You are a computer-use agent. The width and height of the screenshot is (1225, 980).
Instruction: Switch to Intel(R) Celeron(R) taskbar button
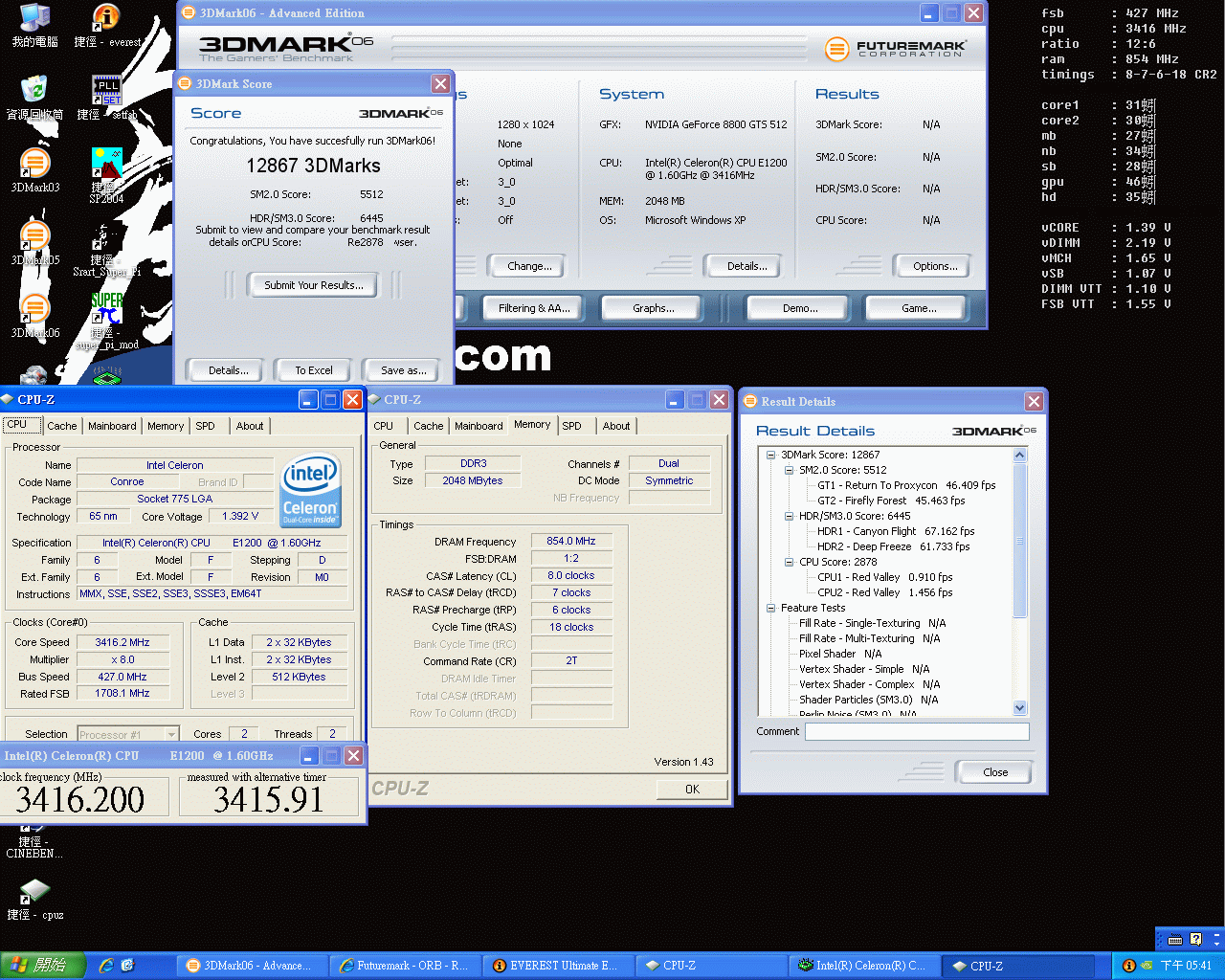pyautogui.click(x=863, y=966)
